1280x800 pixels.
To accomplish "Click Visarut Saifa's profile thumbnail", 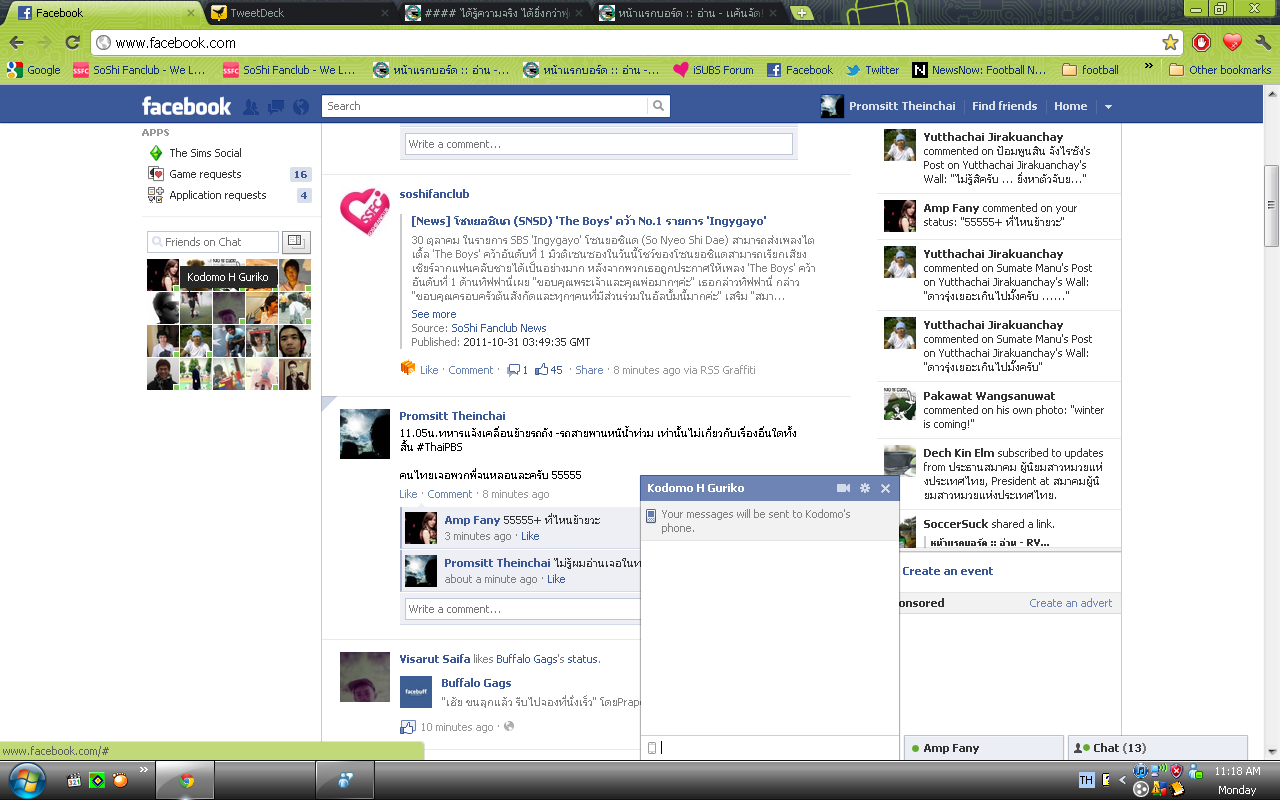I will click(x=365, y=677).
